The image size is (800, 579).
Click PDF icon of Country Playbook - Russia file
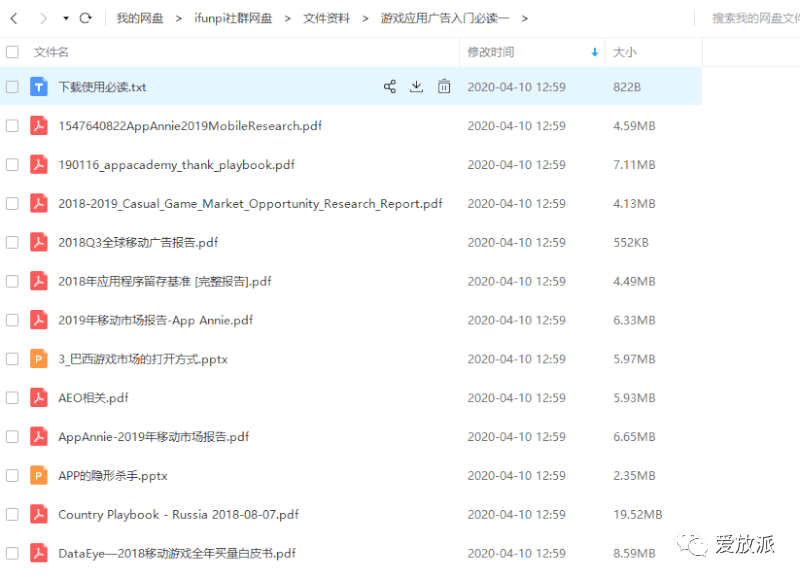(x=39, y=514)
